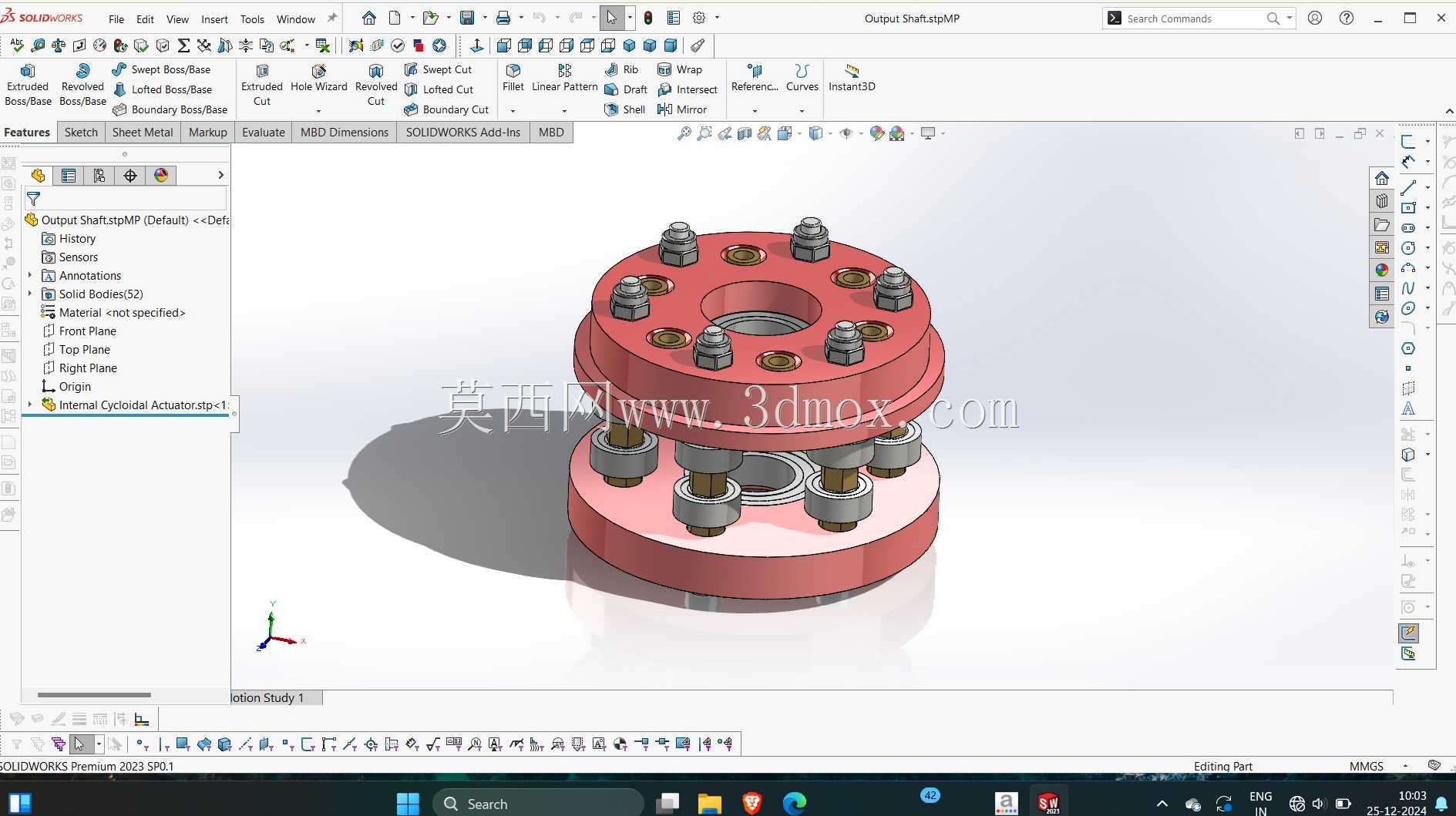The height and width of the screenshot is (816, 1456).
Task: Click the Instant3D icon
Action: 852,78
